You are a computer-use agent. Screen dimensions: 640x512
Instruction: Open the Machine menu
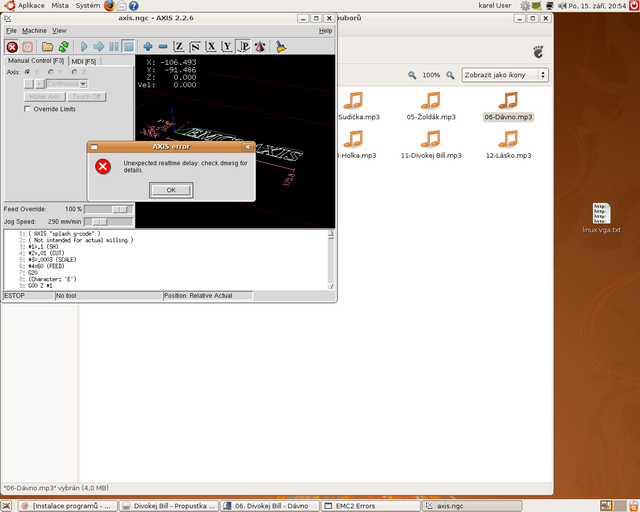click(33, 31)
